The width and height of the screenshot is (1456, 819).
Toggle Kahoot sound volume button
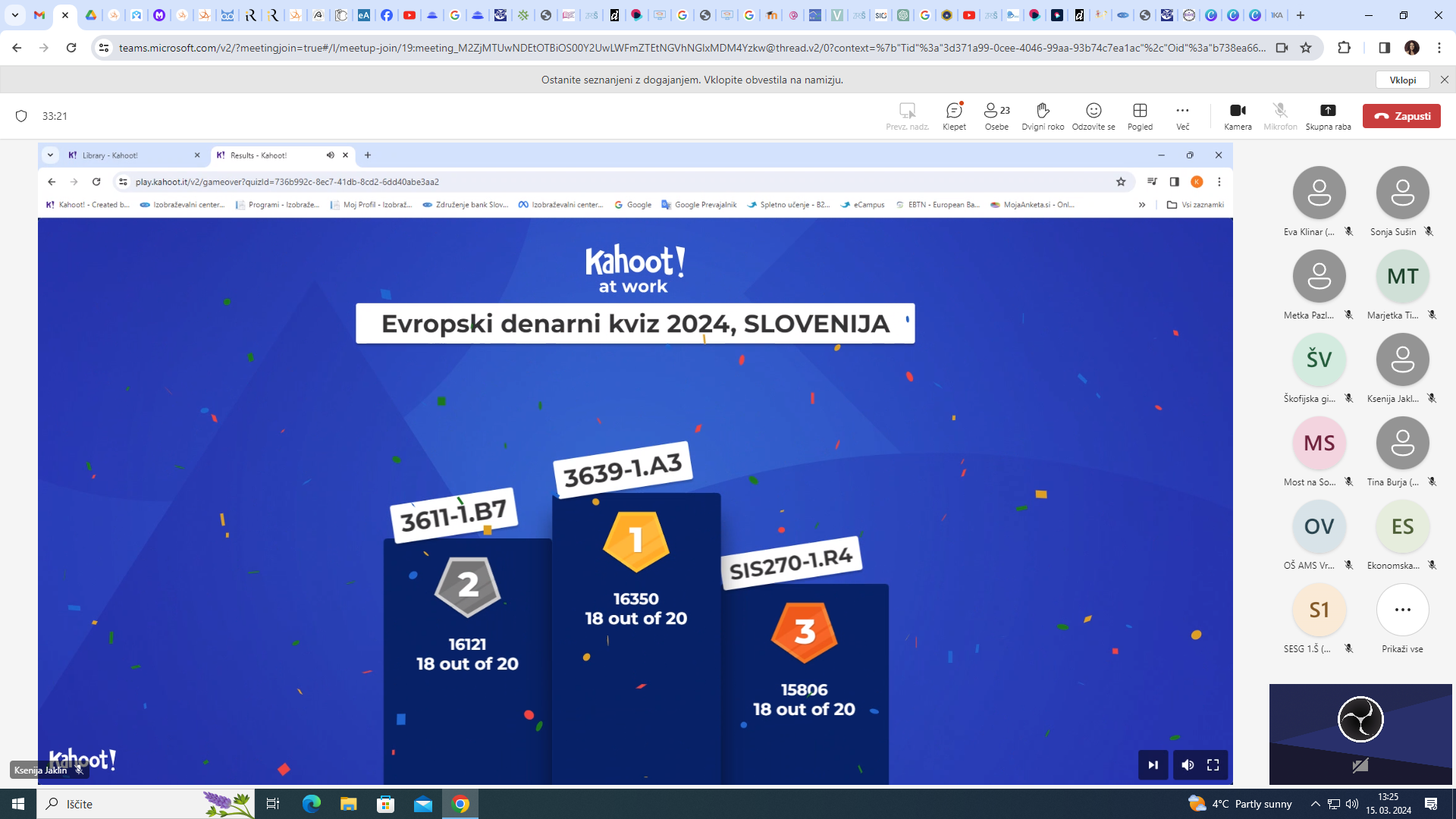tap(1188, 764)
